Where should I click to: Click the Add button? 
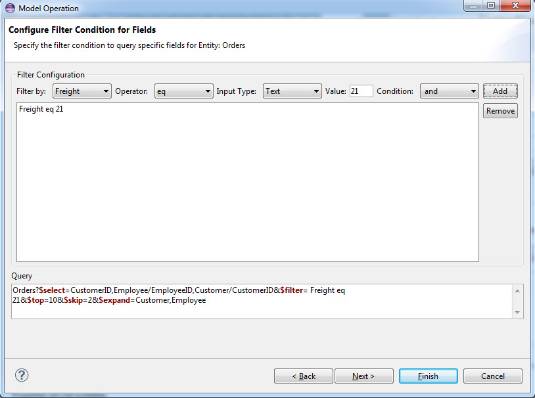point(500,91)
